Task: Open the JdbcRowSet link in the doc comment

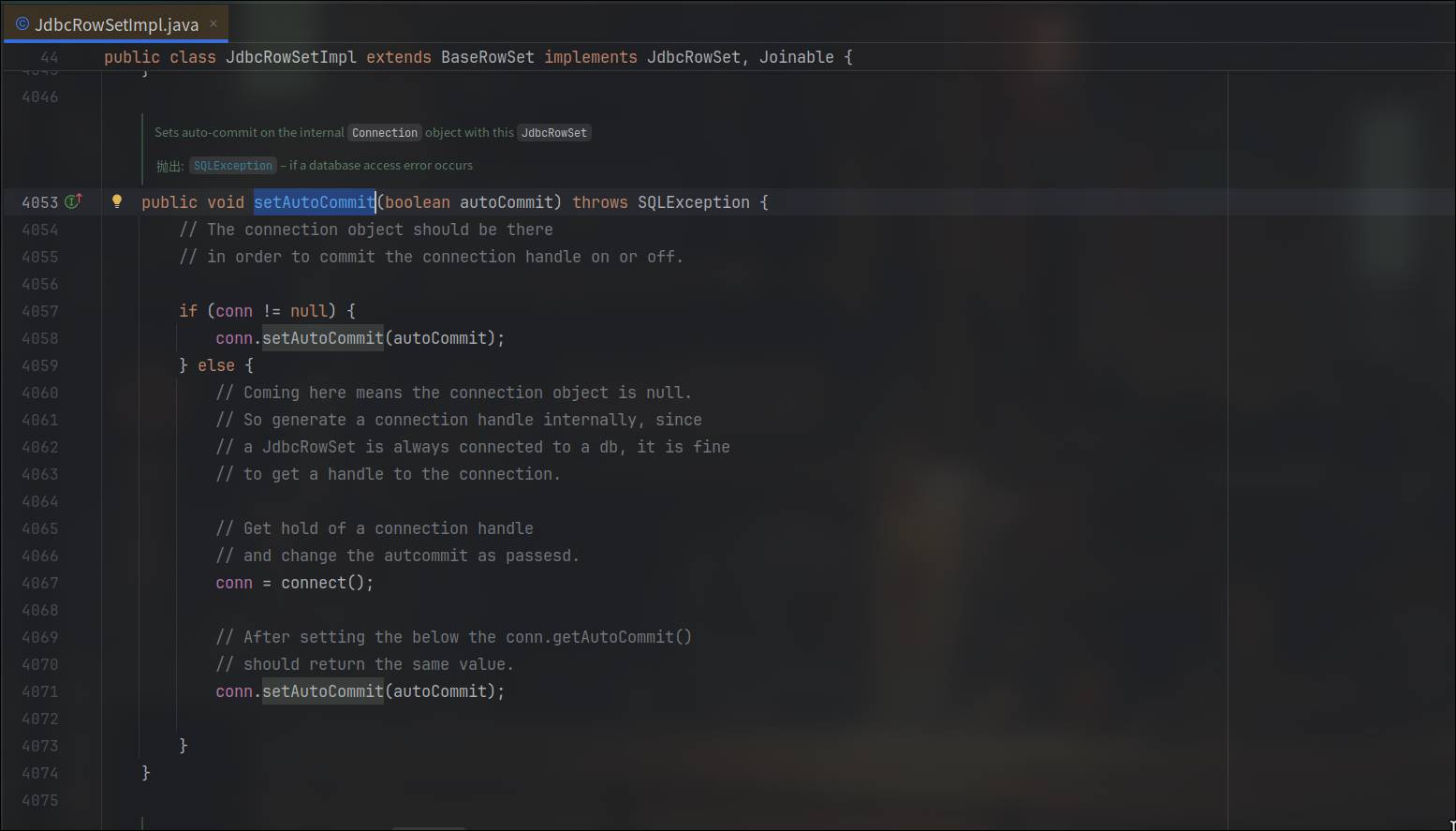Action: pyautogui.click(x=553, y=133)
